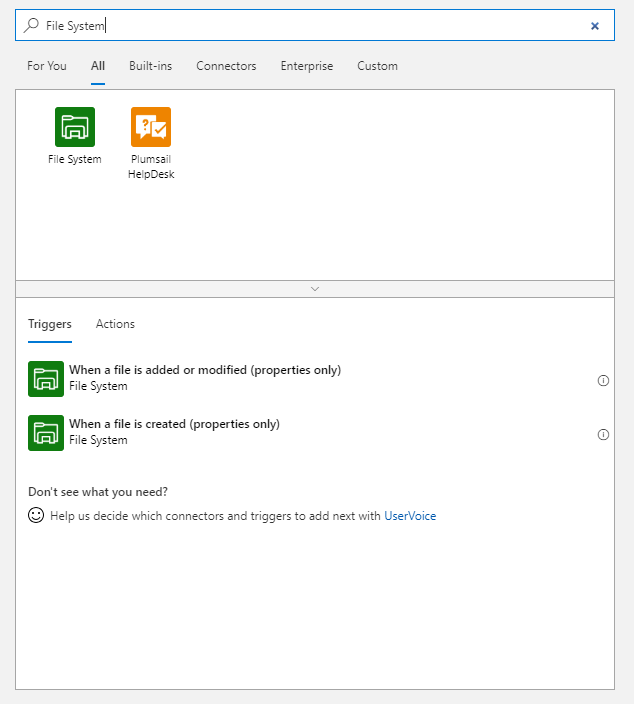Click icon for file created trigger
634x704 pixels.
46,433
